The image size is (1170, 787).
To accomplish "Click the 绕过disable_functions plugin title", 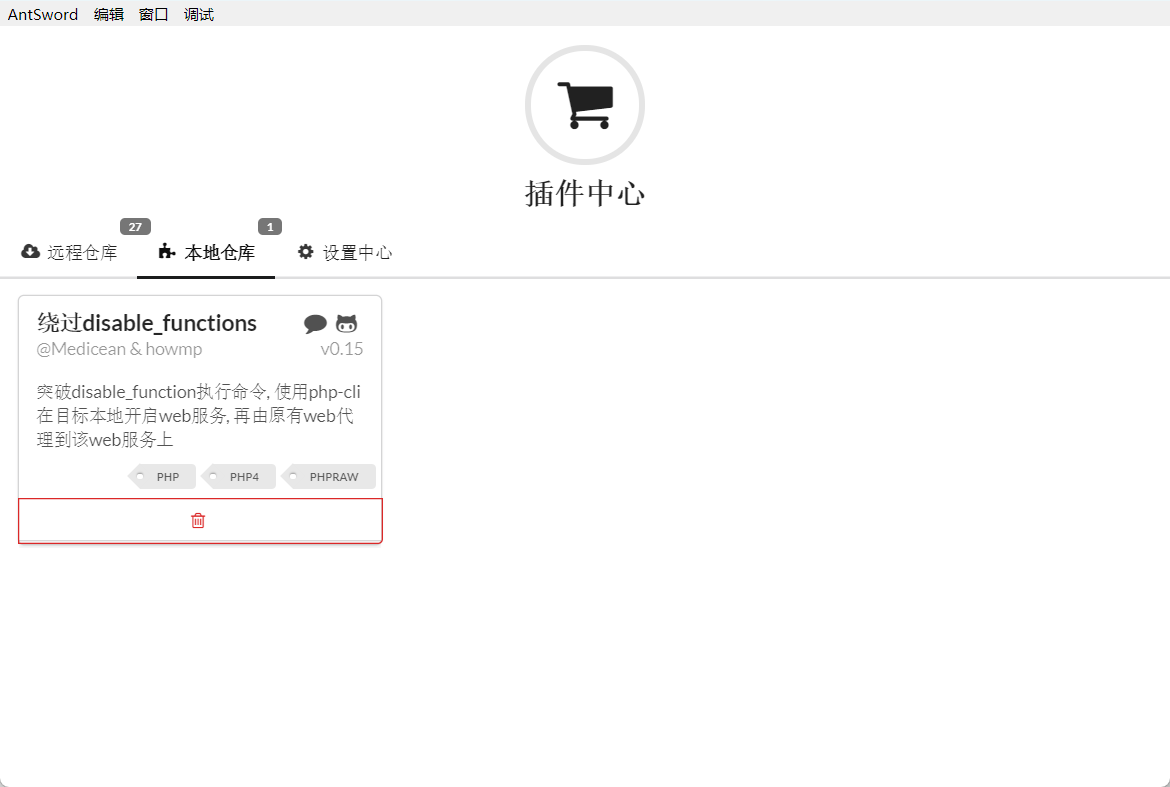I will pyautogui.click(x=147, y=323).
